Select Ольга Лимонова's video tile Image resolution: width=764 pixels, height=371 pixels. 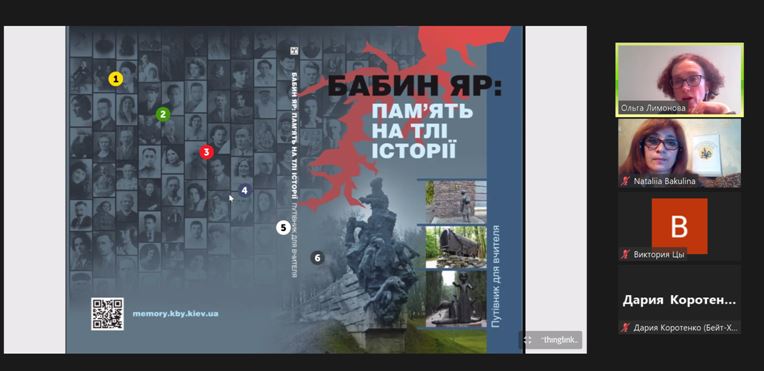click(679, 80)
